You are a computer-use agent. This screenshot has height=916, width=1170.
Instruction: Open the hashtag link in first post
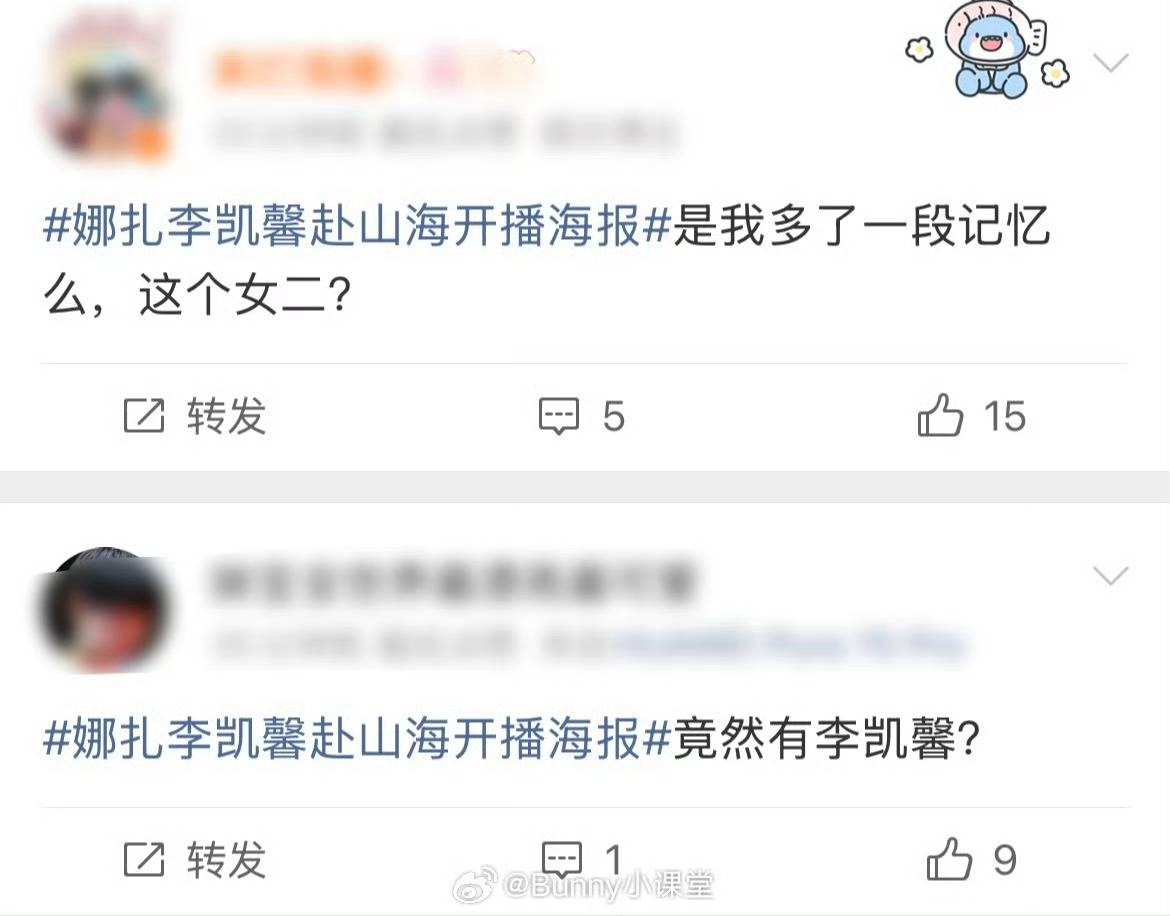coord(358,226)
